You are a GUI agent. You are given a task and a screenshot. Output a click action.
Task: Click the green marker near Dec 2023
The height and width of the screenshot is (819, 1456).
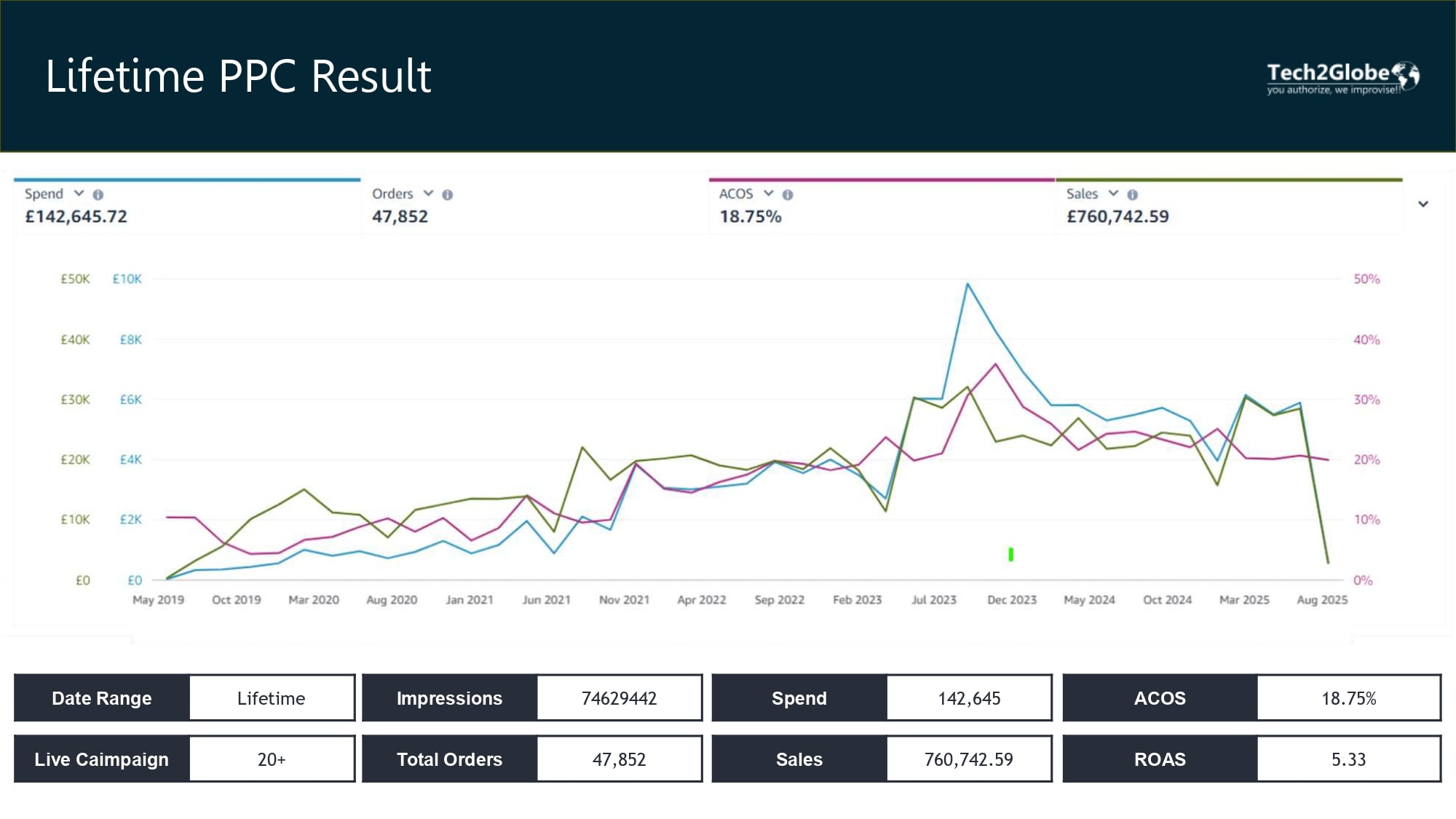[x=1010, y=555]
